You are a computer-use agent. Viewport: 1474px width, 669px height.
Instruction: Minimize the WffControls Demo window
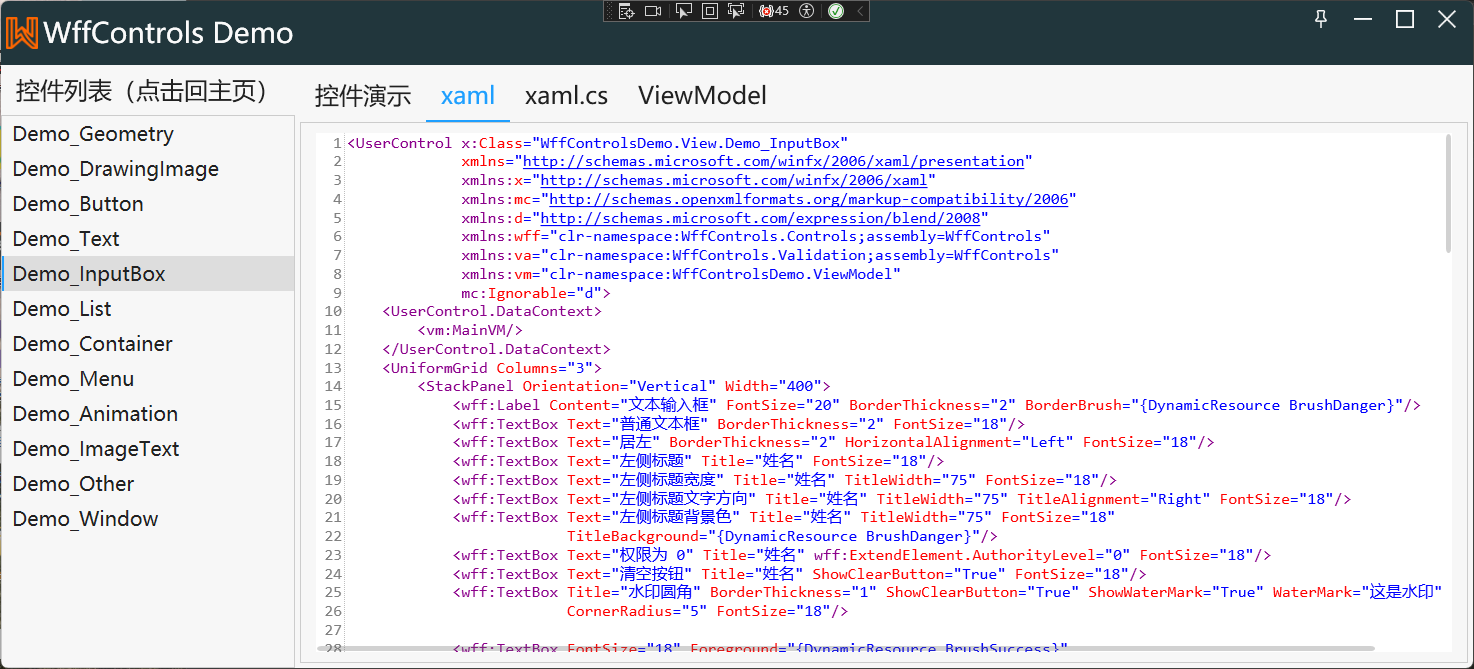(1363, 19)
